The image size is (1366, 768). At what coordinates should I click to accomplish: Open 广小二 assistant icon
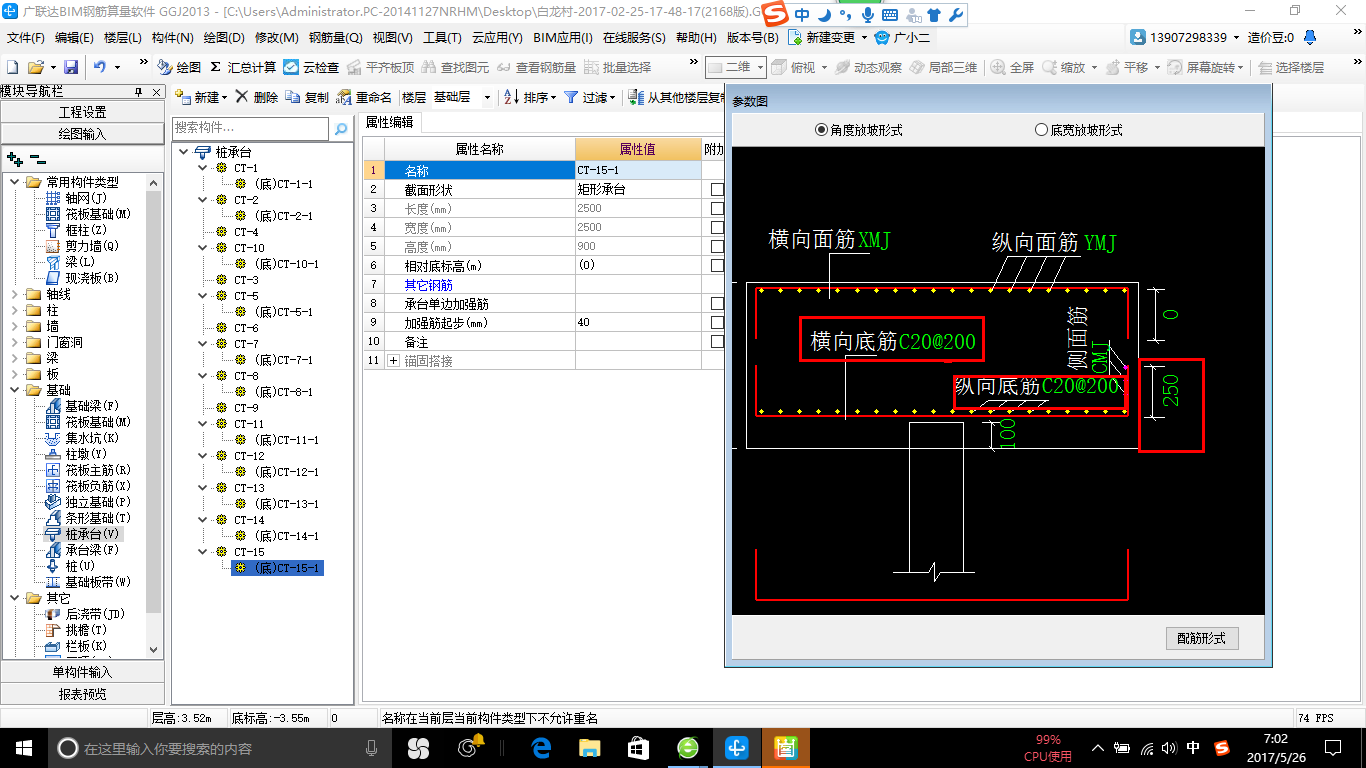pyautogui.click(x=881, y=38)
